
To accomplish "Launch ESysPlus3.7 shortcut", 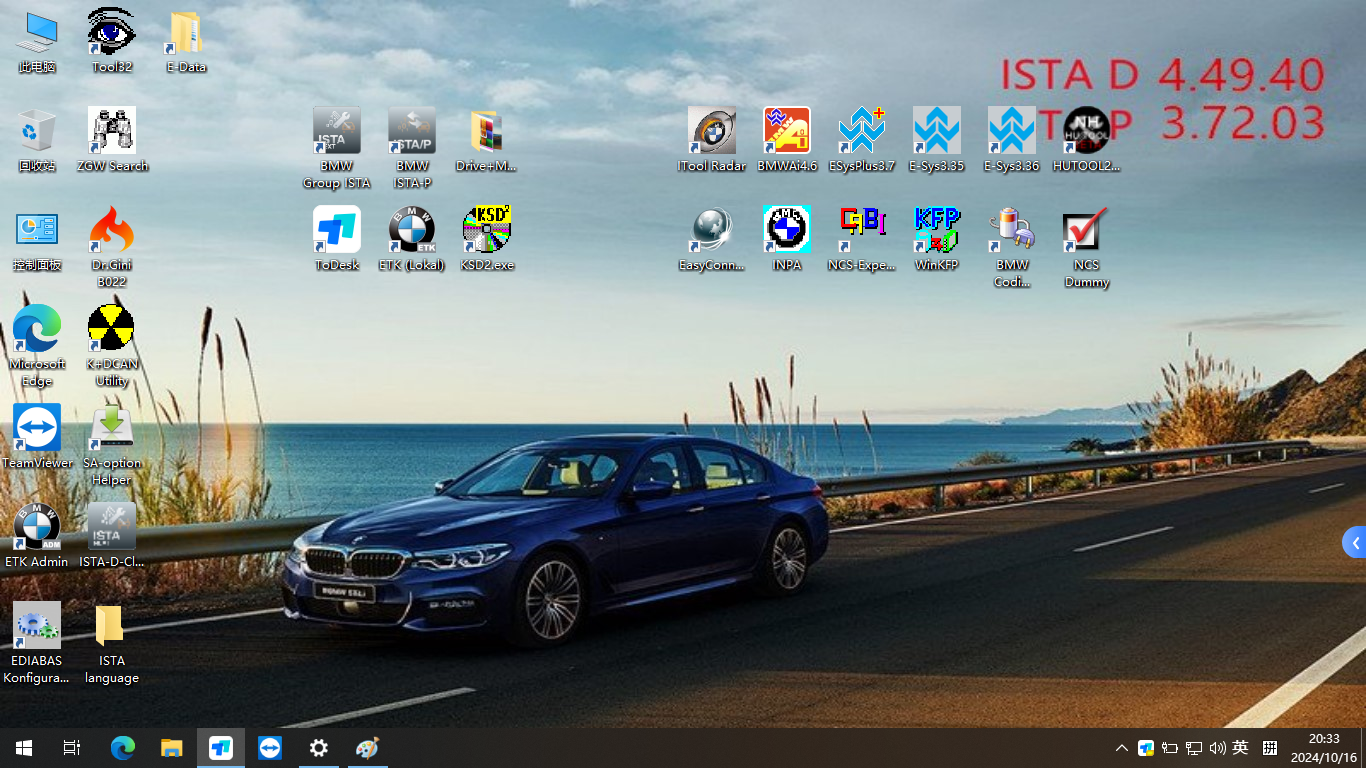I will click(x=862, y=140).
